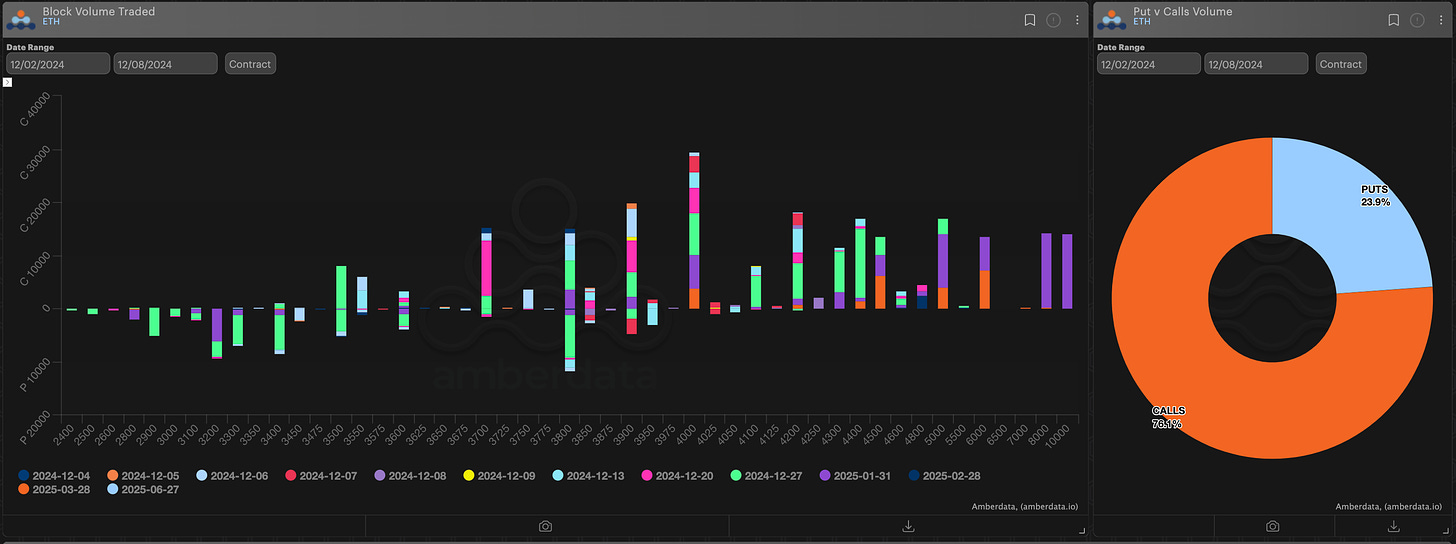Click the purple bar at strike 8000
This screenshot has height=544, width=1456.
(x=1046, y=271)
